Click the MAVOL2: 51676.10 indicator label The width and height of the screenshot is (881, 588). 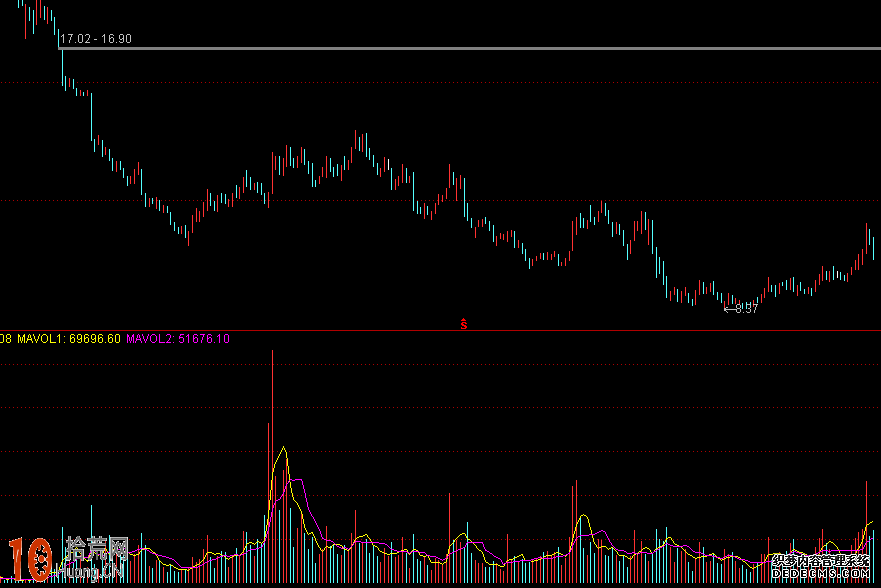(x=178, y=339)
